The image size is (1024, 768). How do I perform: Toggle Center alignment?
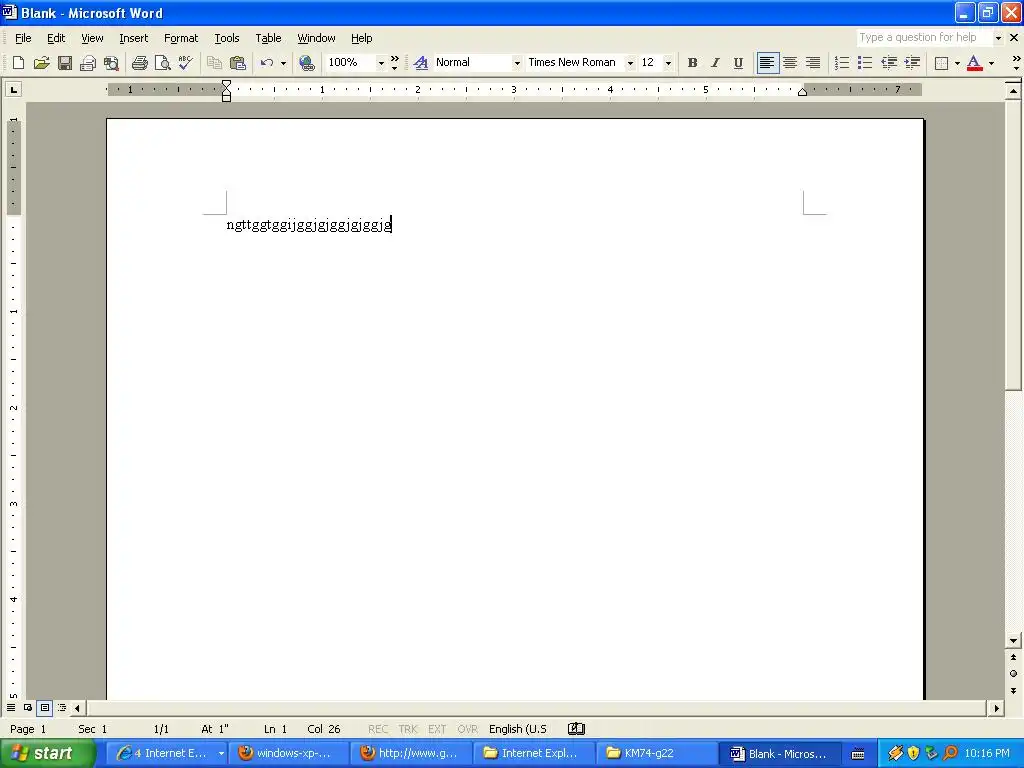coord(790,63)
